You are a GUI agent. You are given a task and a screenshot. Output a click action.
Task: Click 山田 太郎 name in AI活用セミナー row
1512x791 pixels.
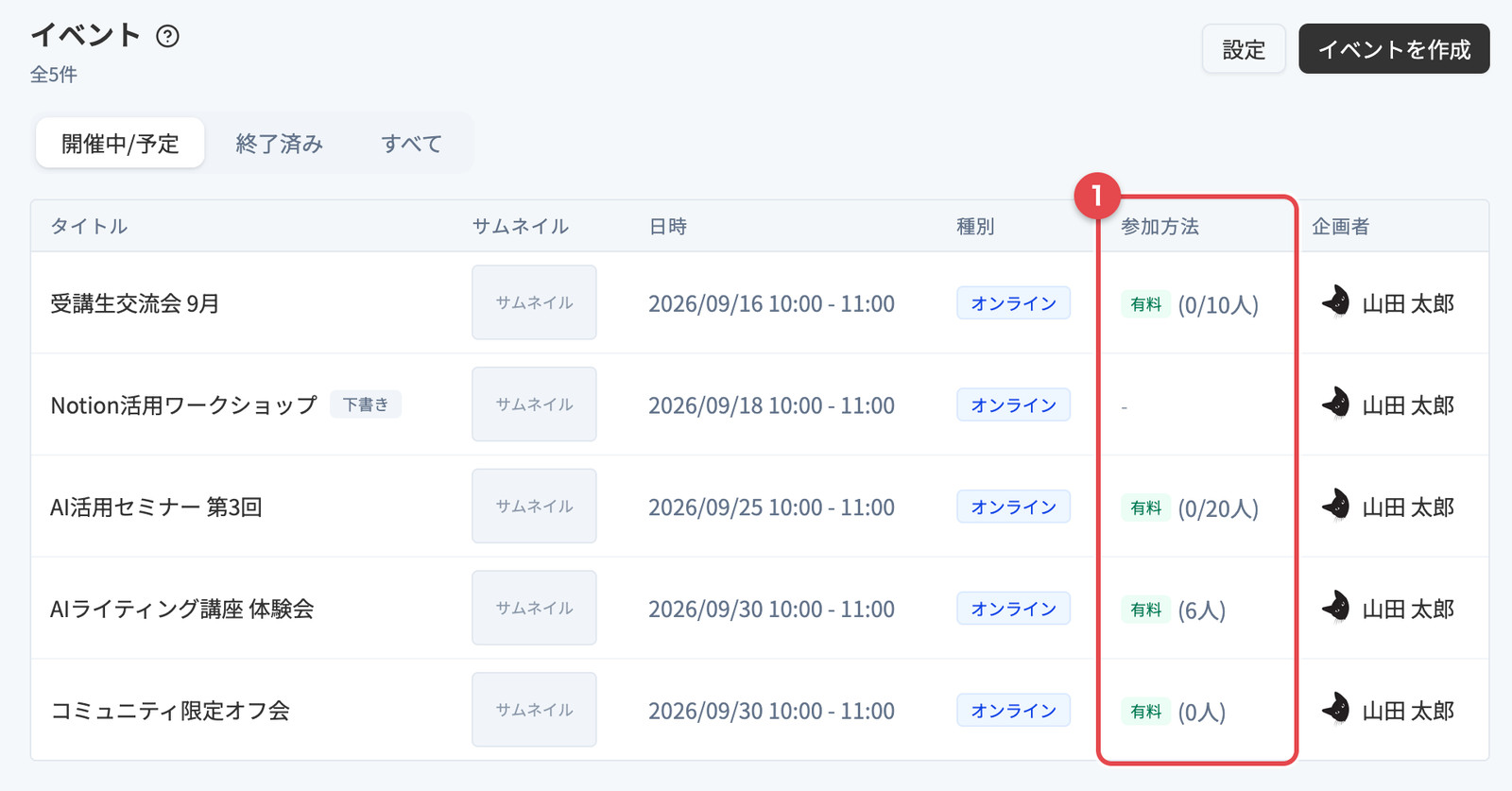1408,507
